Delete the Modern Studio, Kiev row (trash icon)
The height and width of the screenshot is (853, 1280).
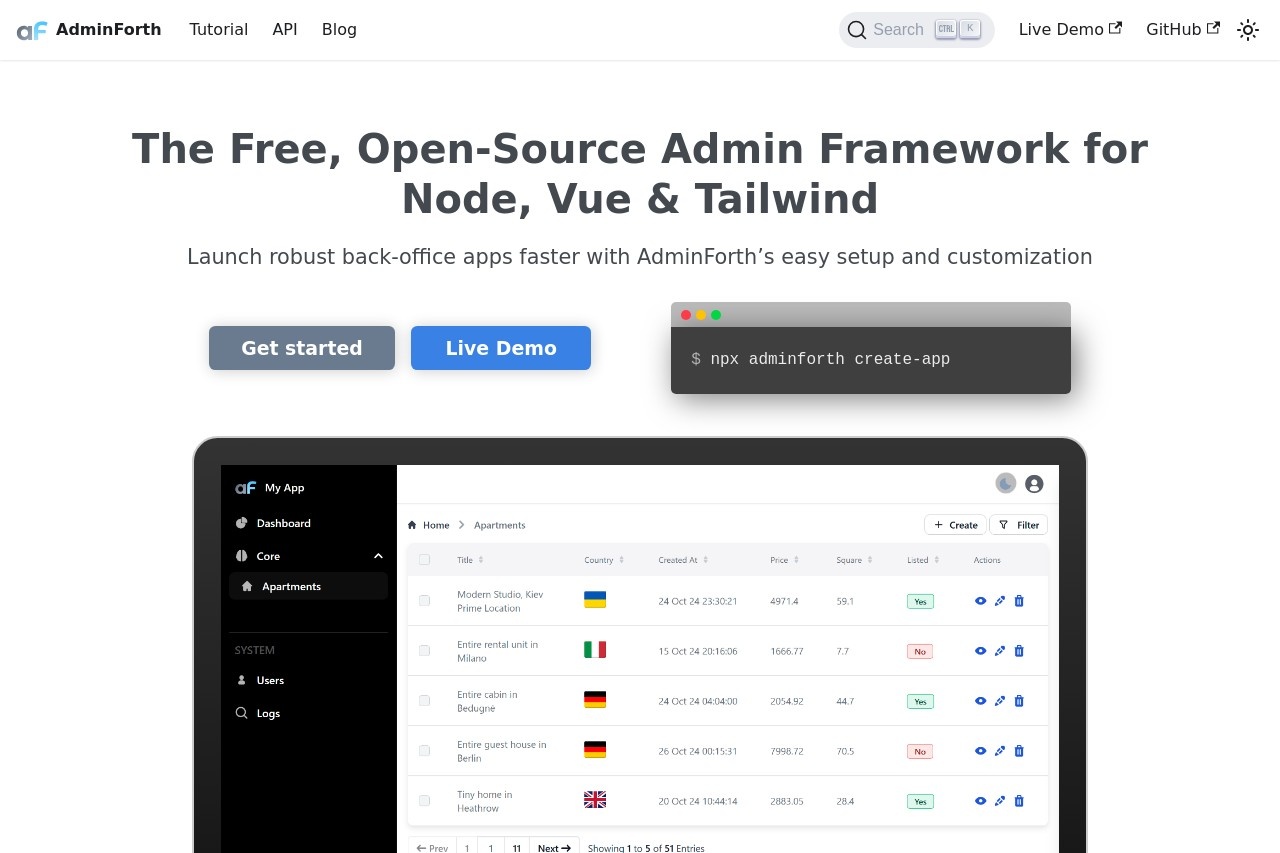point(1019,601)
